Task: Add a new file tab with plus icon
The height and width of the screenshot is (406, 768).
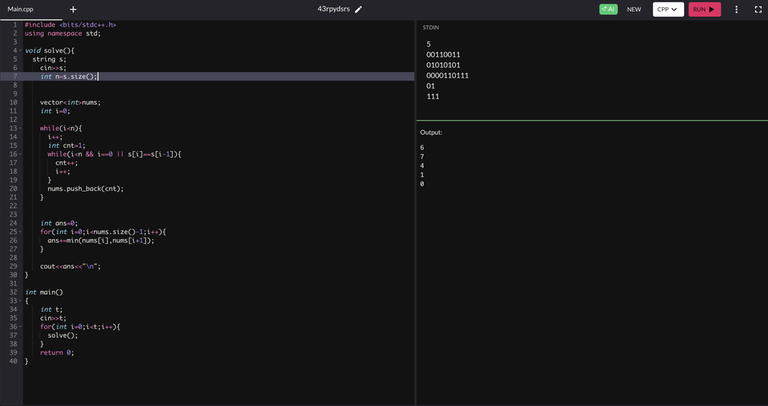Action: coord(73,9)
